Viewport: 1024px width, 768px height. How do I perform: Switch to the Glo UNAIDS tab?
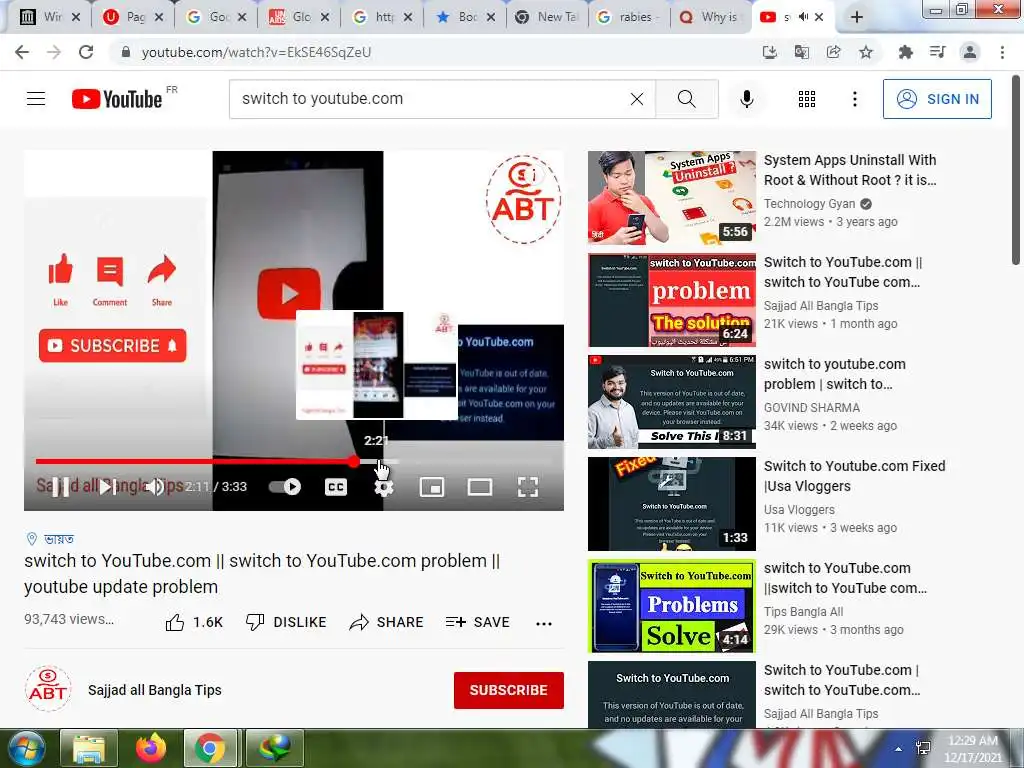pos(300,17)
